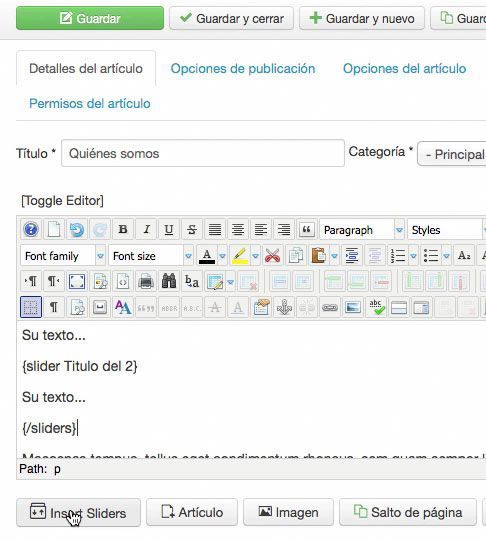
Task: Apply subscript with the A₂ icon
Action: pyautogui.click(x=464, y=256)
